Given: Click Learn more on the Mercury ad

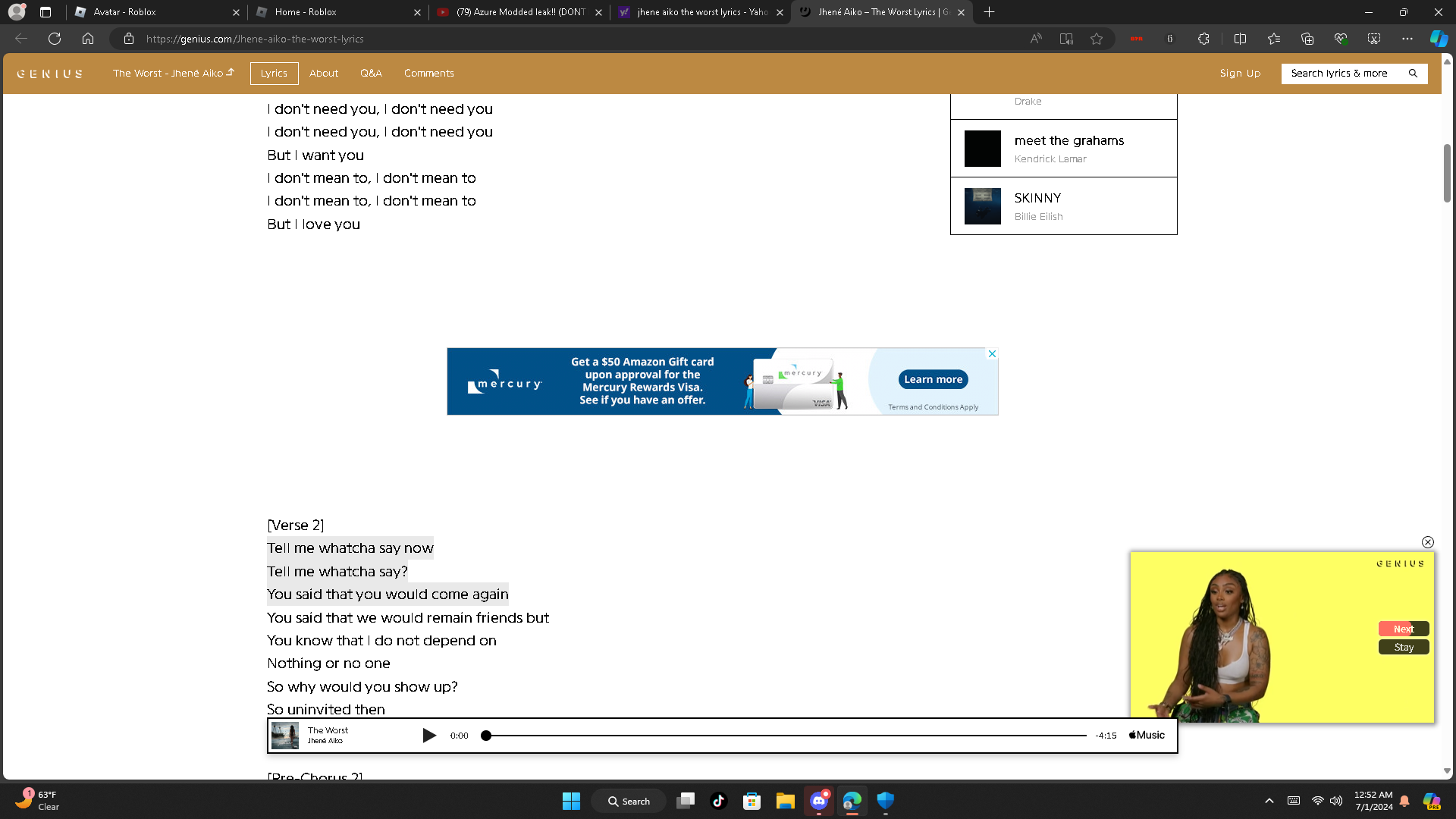Looking at the screenshot, I should point(934,379).
